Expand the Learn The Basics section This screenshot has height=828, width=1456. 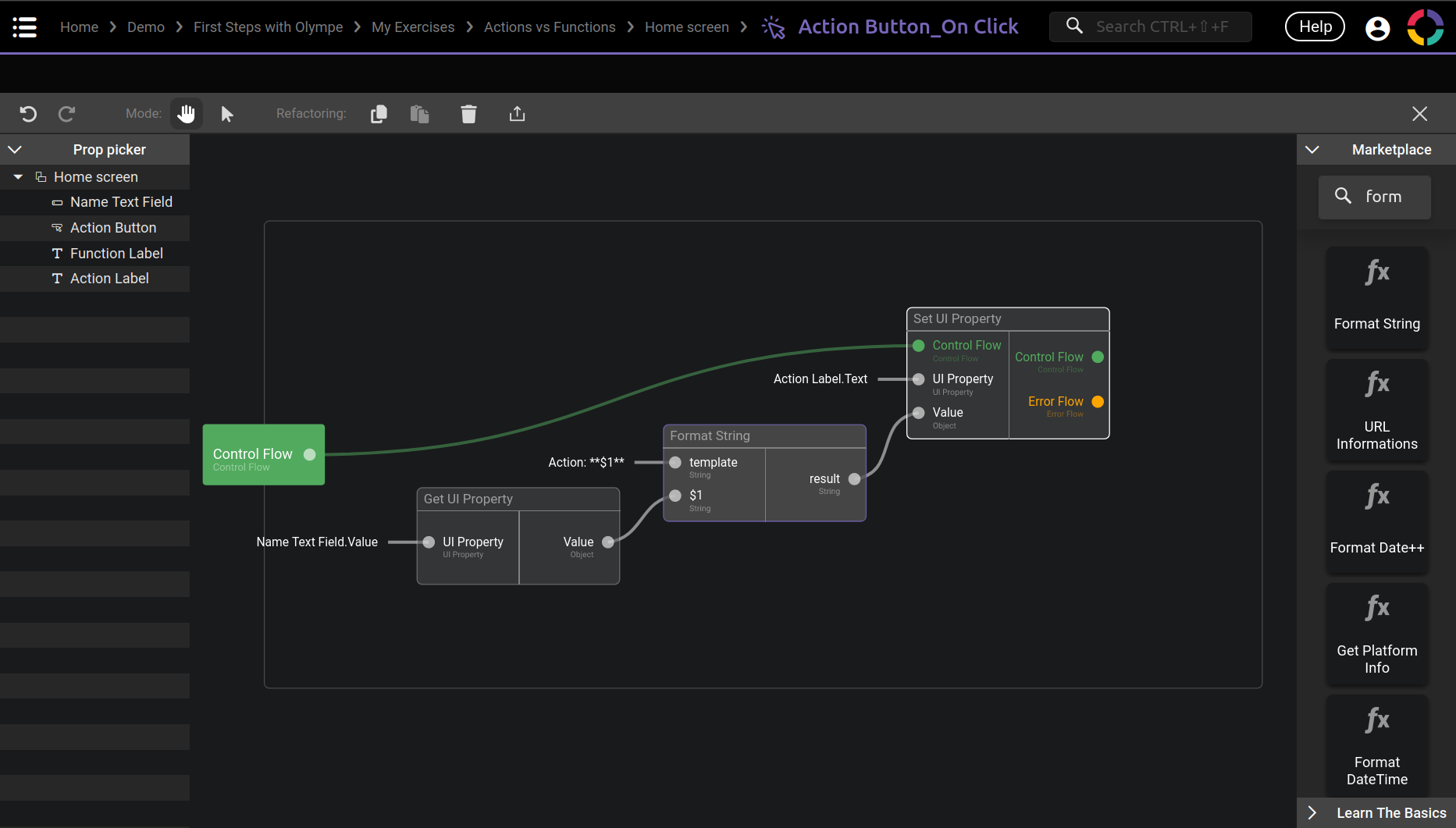(1312, 812)
